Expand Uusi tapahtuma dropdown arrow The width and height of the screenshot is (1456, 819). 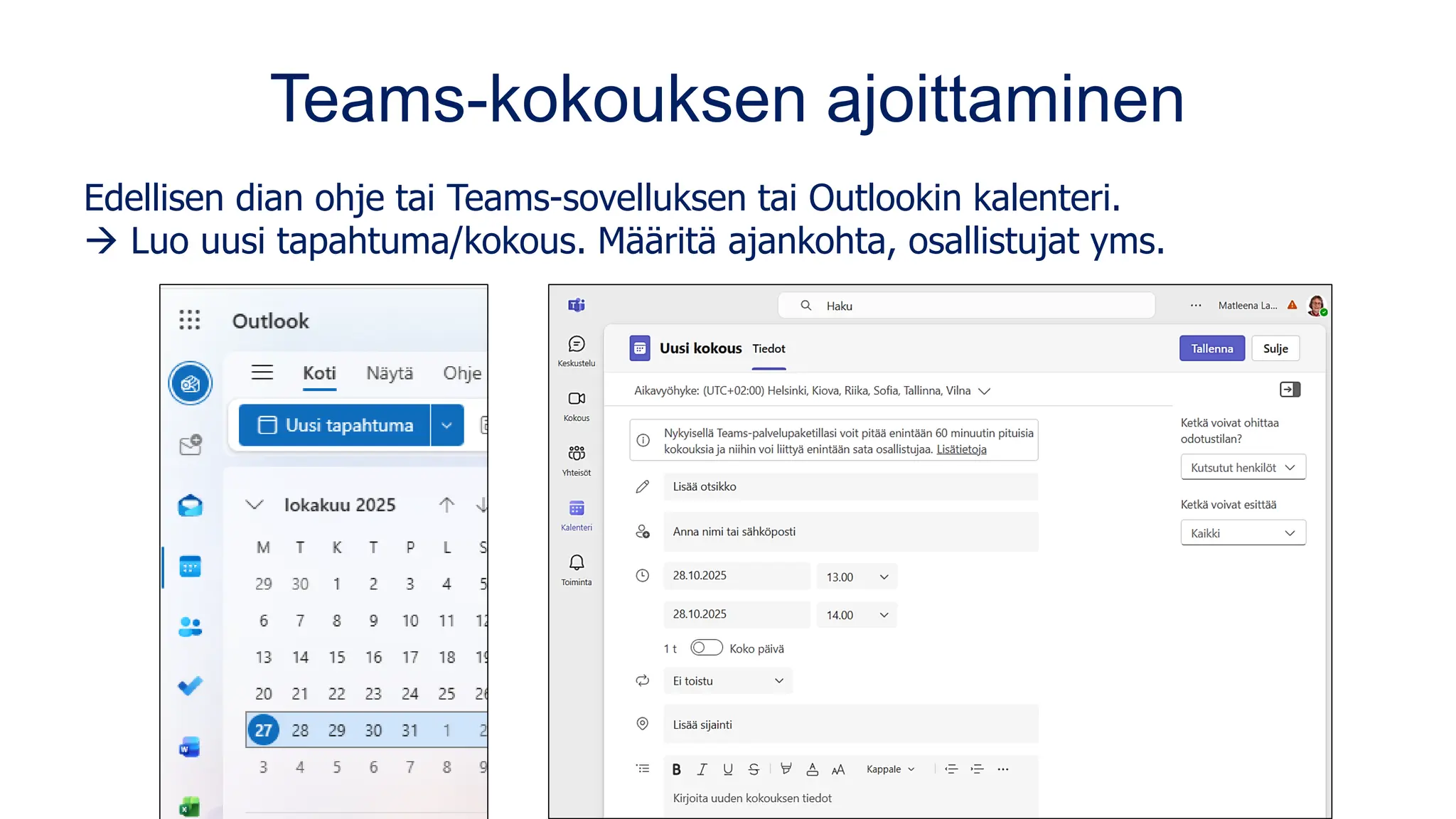coord(447,425)
